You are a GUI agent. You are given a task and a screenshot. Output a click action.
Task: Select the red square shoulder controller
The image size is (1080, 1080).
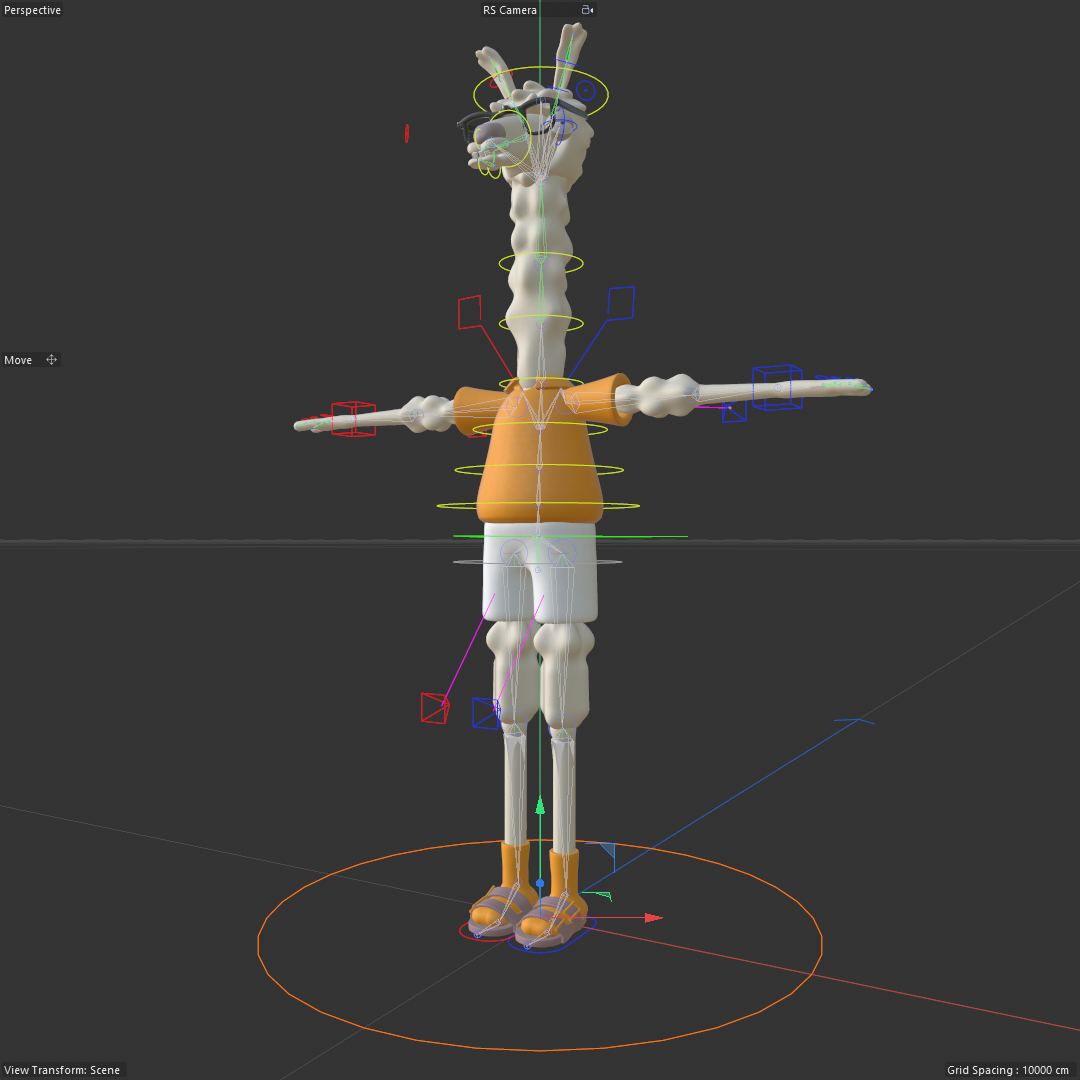(x=470, y=312)
